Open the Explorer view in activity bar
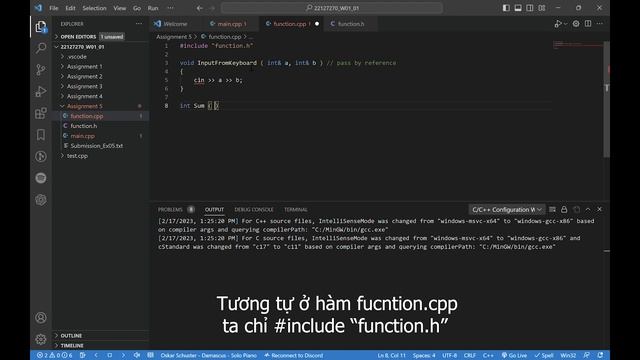This screenshot has width=640, height=360. pos(41,27)
